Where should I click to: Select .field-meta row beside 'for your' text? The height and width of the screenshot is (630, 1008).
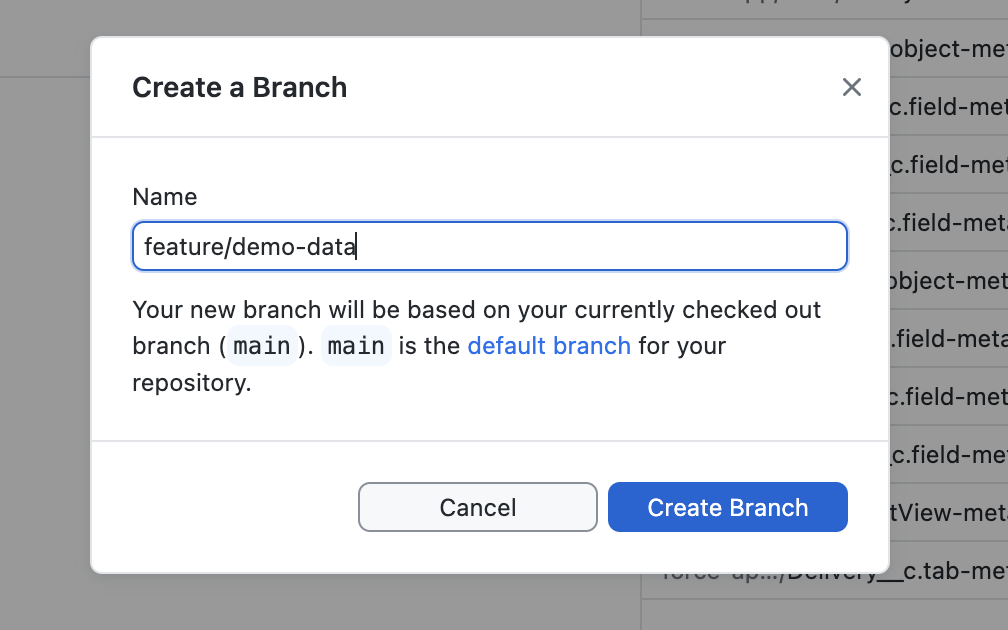pos(948,339)
